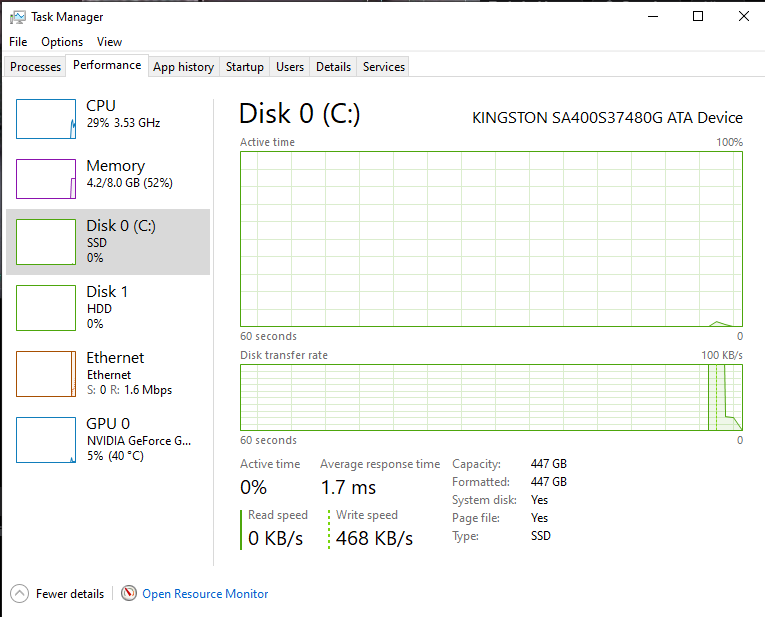Click the Formatted 447 GB value

pos(549,482)
